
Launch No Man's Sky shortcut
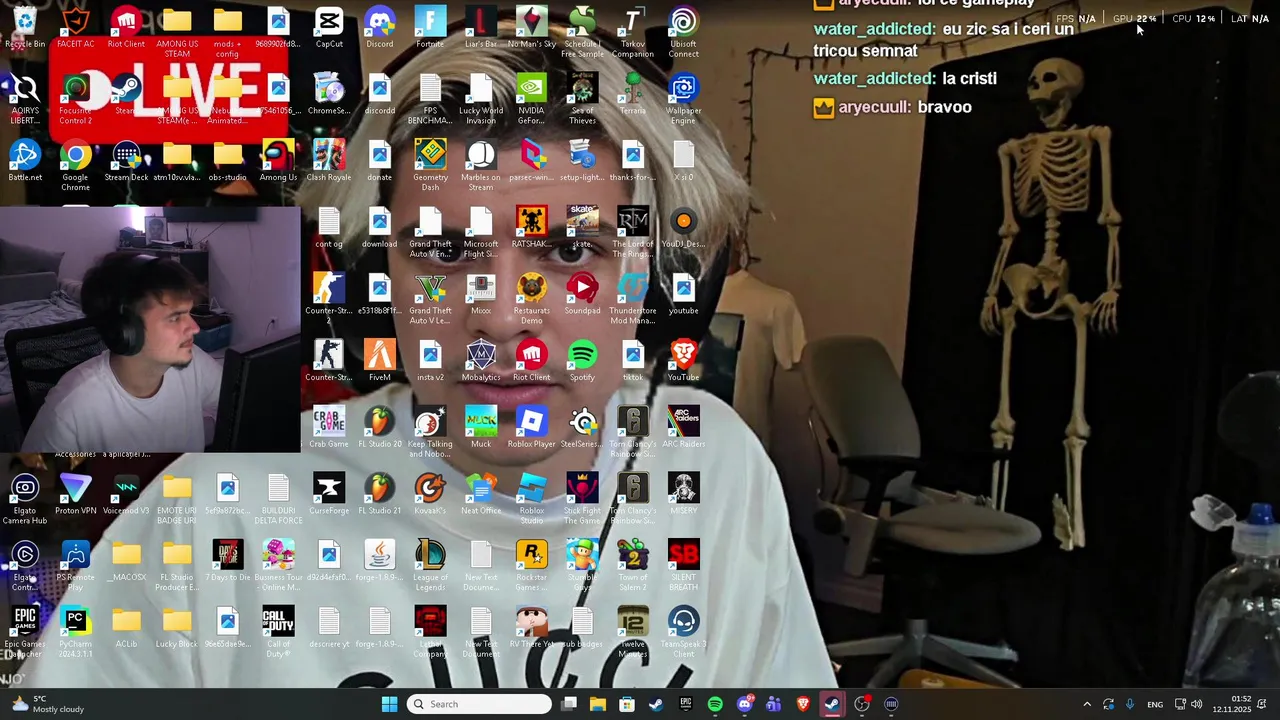pyautogui.click(x=532, y=28)
